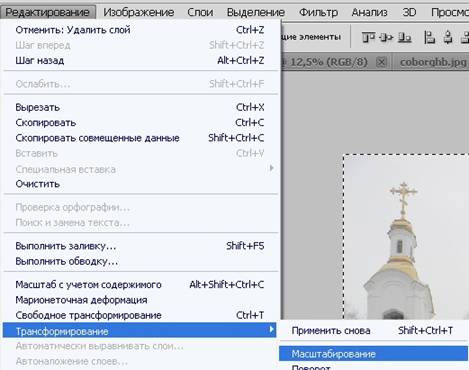
Task: Click the Align top edges icon
Action: [x=369, y=37]
